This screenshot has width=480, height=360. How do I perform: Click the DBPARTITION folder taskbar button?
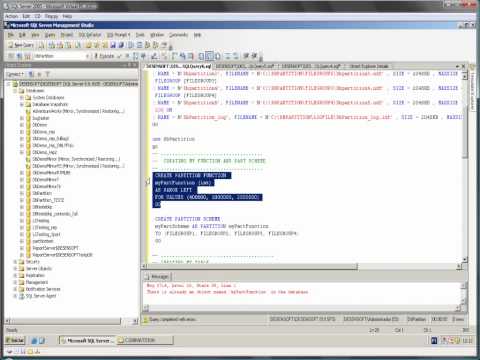pos(145,340)
